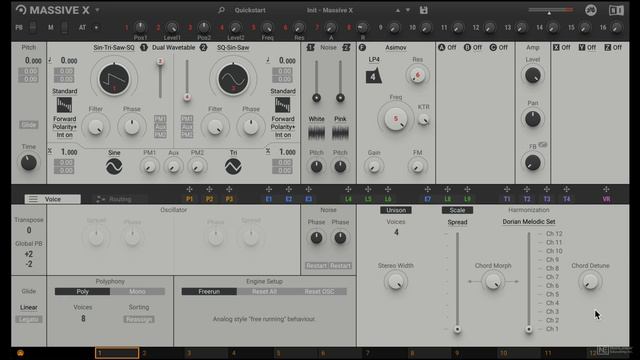Select the P1 performer modulation tab
This screenshot has width=640, height=360.
(189, 199)
